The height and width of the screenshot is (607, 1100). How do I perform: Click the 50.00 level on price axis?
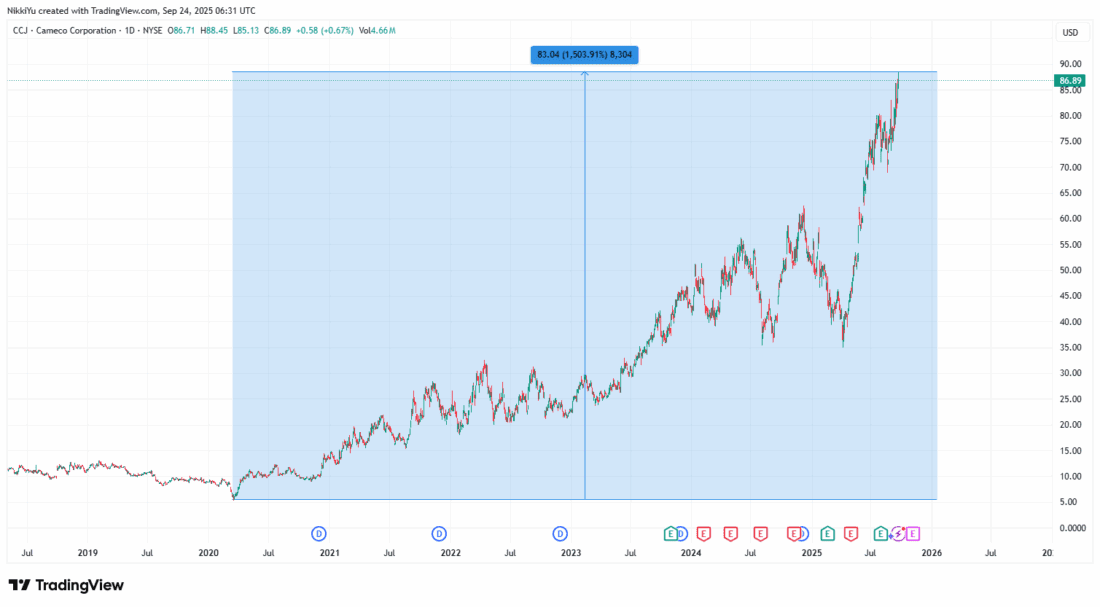tap(1069, 270)
